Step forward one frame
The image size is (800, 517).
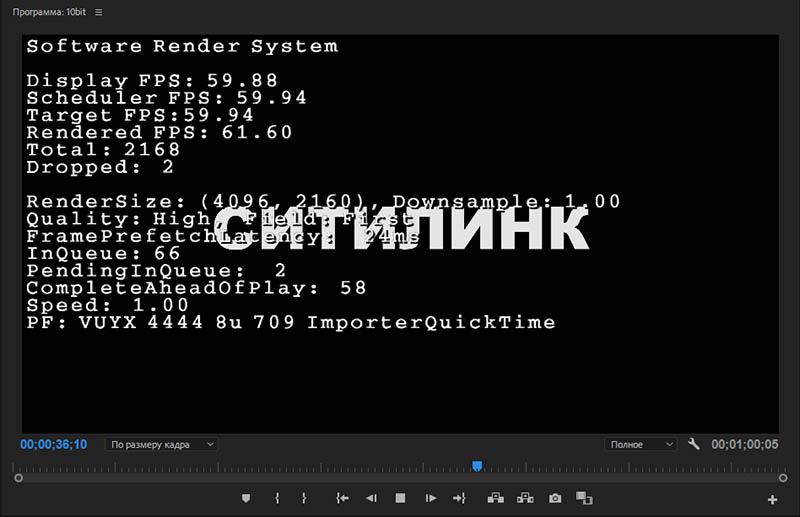tap(431, 498)
